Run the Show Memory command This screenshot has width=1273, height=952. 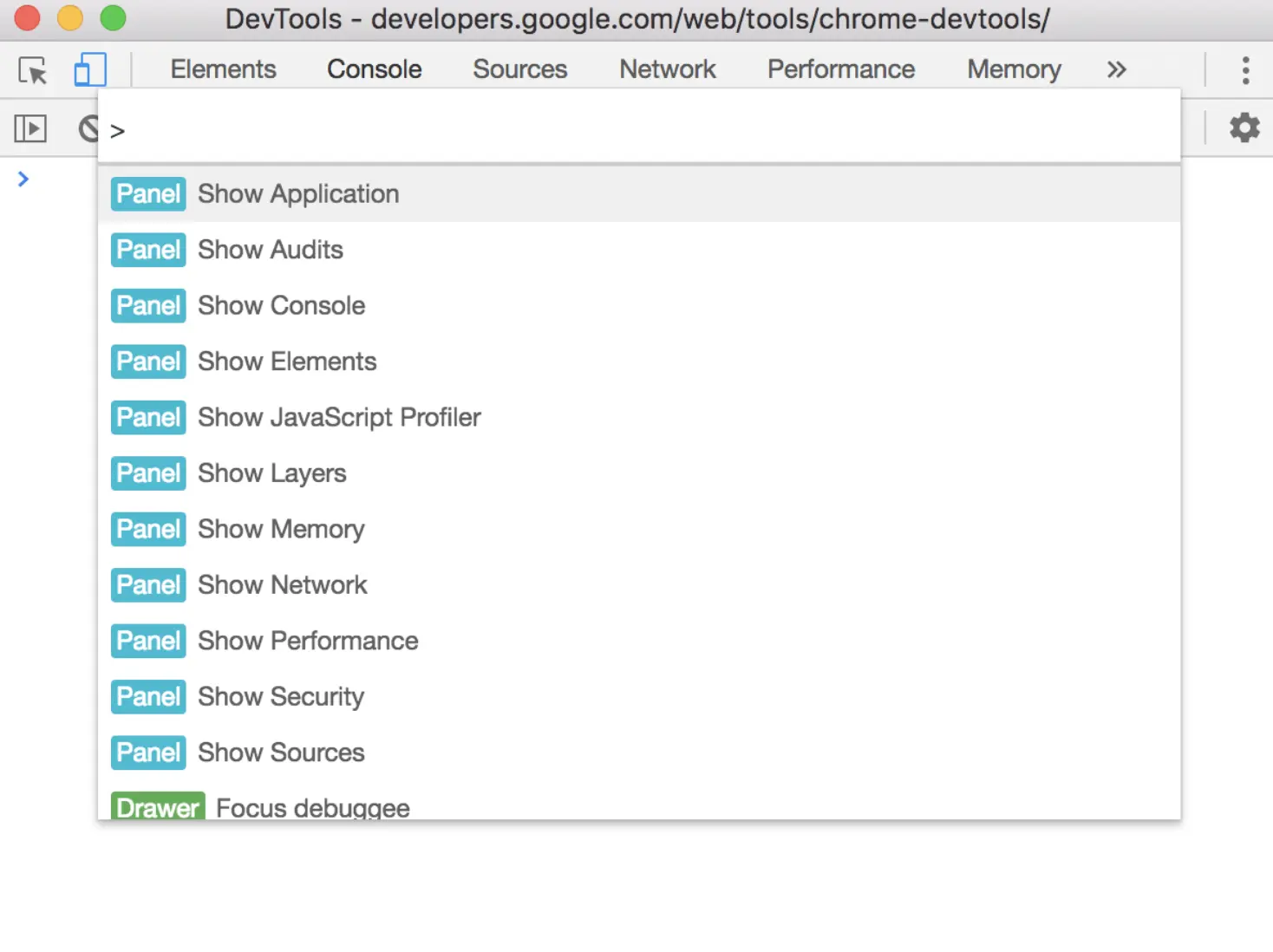pyautogui.click(x=639, y=530)
